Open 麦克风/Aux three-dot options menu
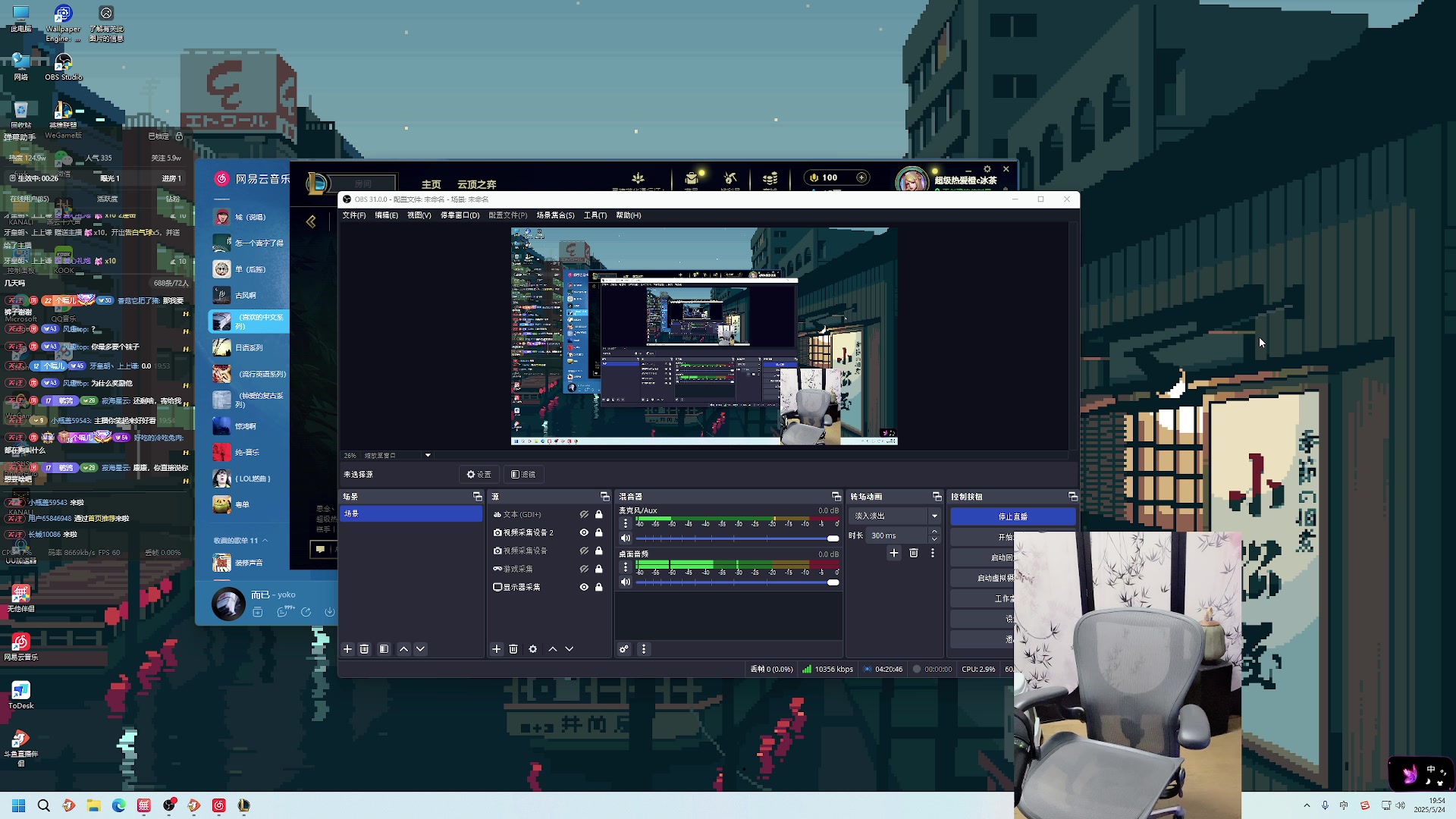The width and height of the screenshot is (1456, 819). (626, 523)
